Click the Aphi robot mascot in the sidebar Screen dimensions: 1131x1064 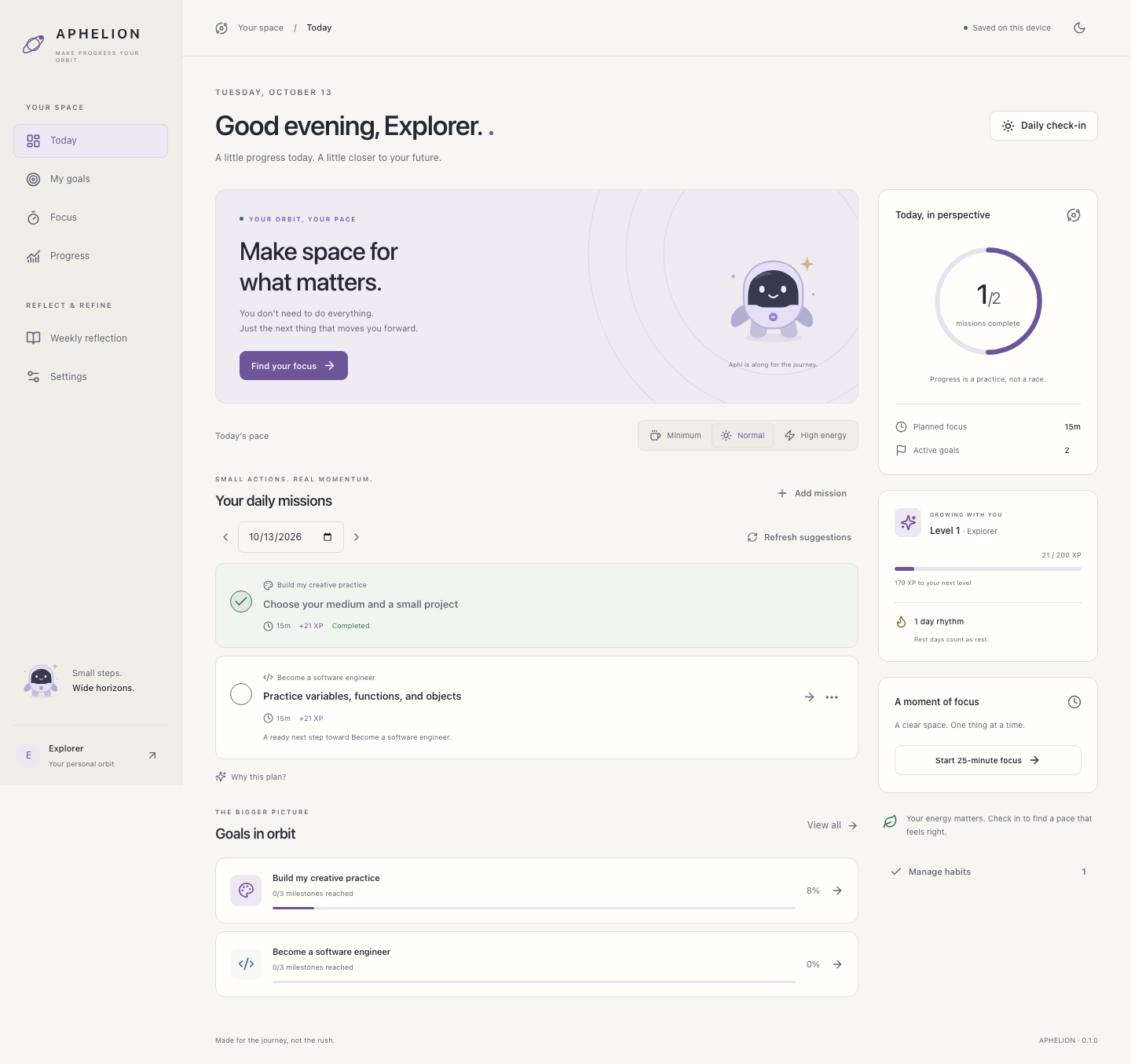coord(41,681)
